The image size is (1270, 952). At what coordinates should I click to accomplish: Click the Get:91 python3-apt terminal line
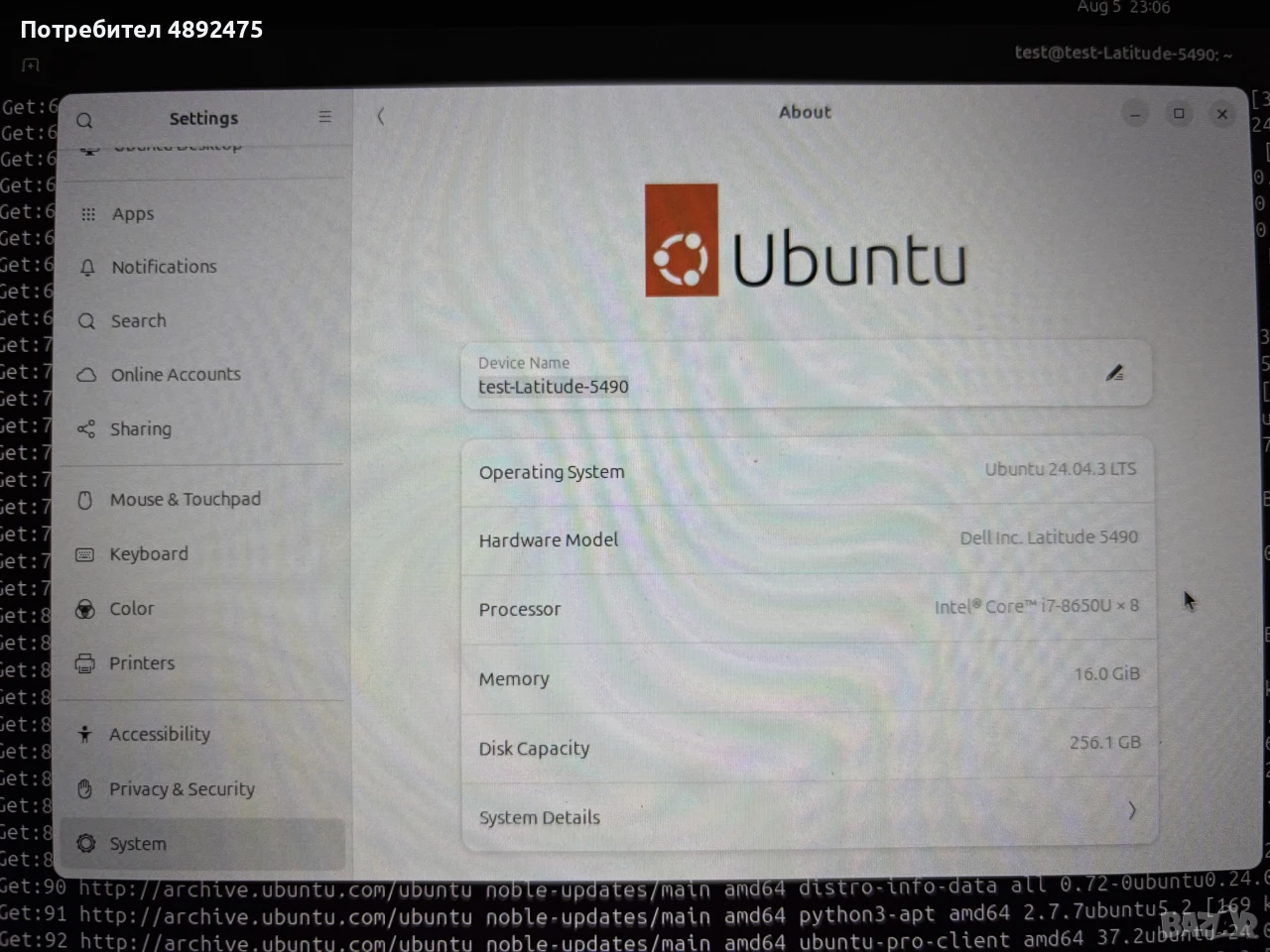click(x=635, y=913)
